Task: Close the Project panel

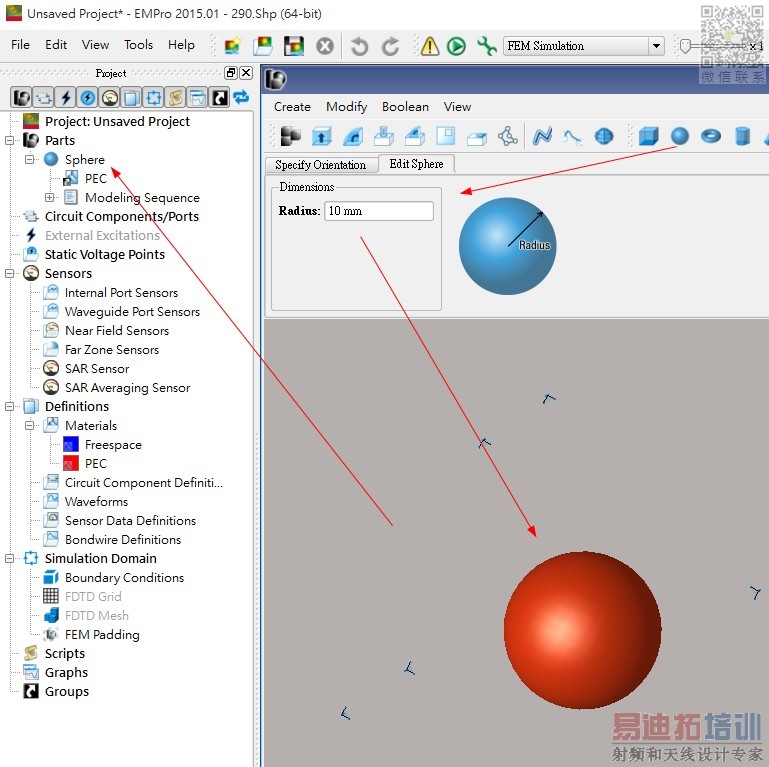Action: click(x=246, y=73)
